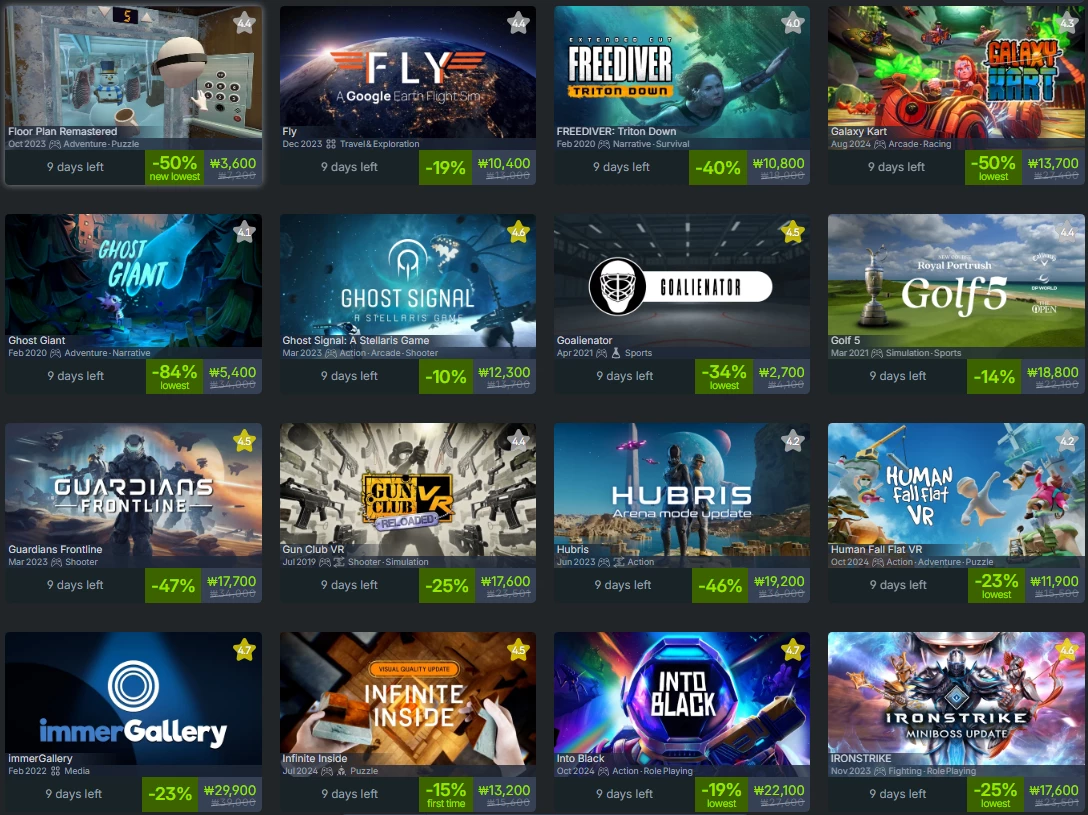Click the star rating badge on Floor Plan Remastered
The height and width of the screenshot is (815, 1088).
point(244,22)
